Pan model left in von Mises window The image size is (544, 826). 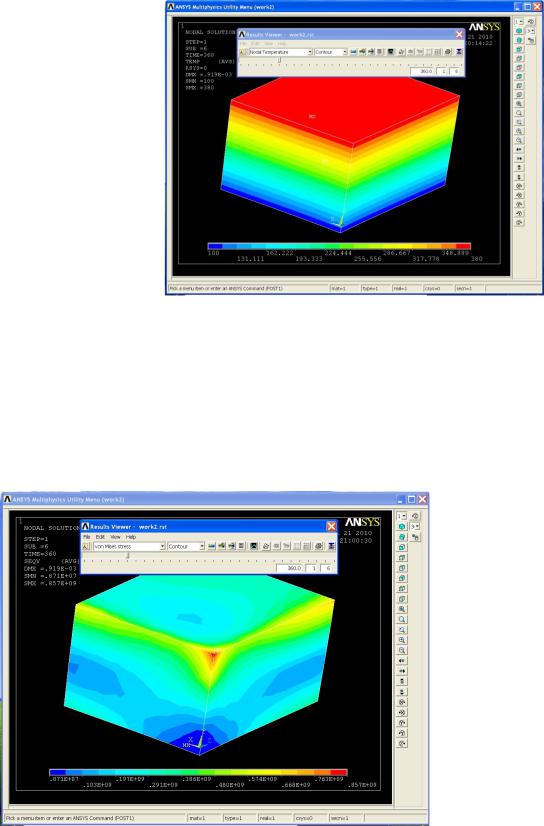tap(402, 661)
